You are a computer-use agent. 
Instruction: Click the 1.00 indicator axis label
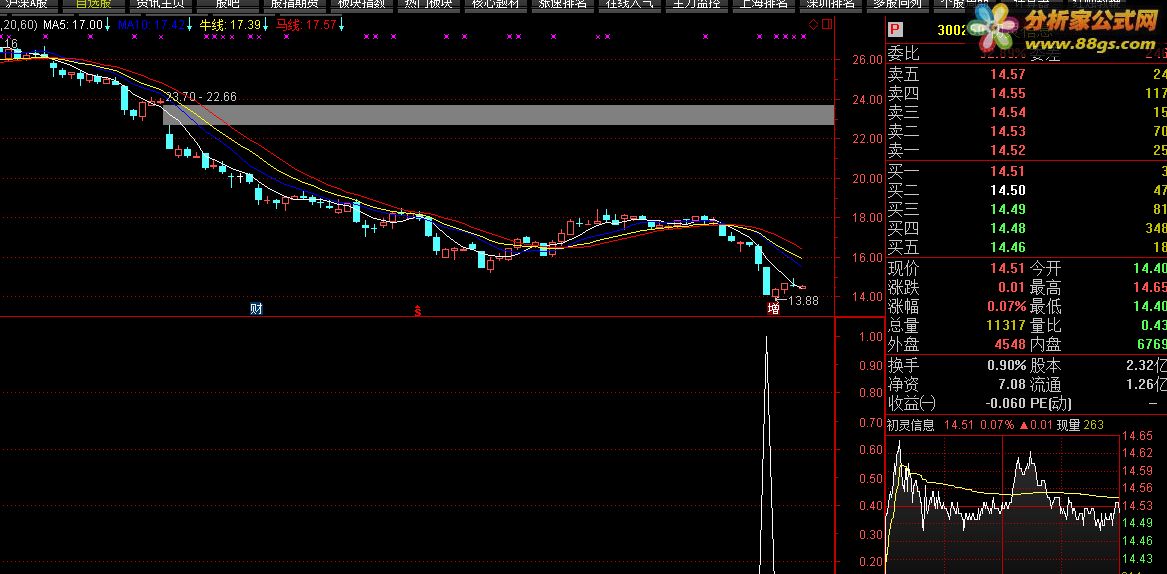pos(871,337)
